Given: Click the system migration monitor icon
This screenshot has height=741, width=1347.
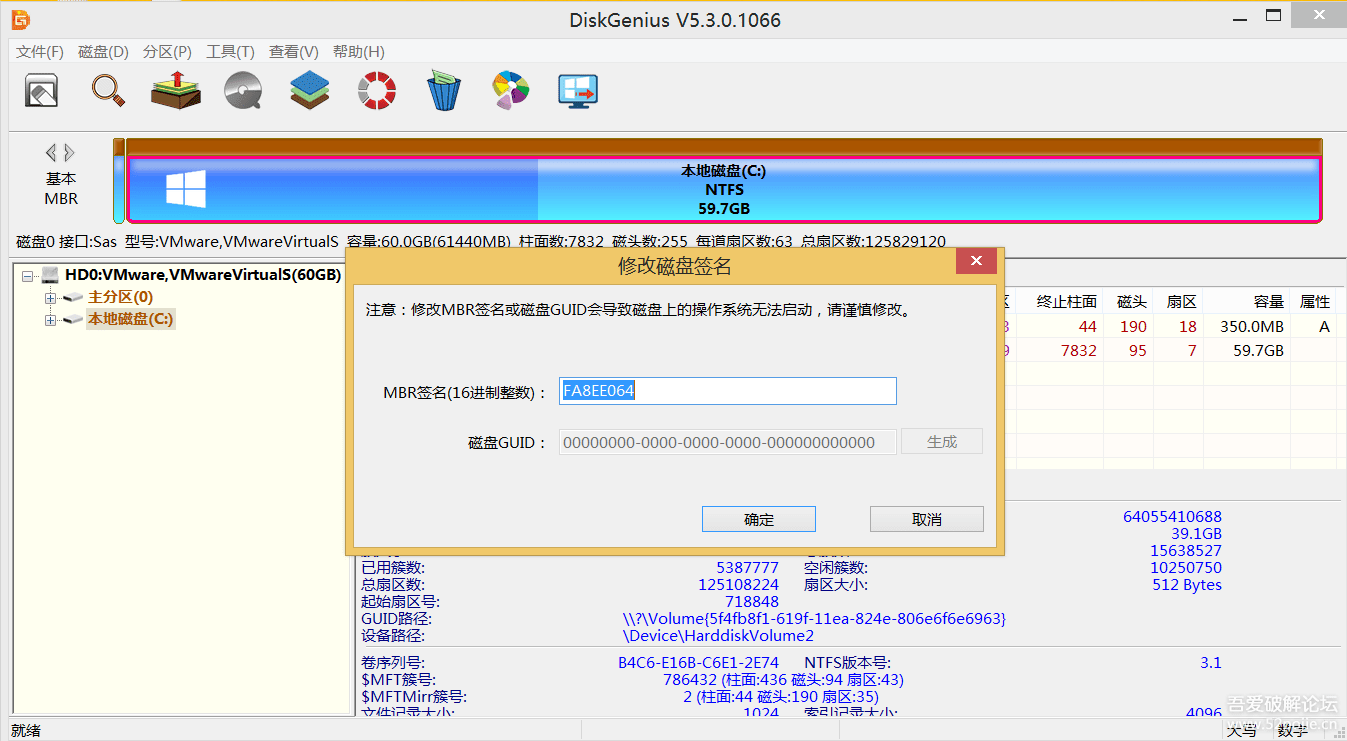Looking at the screenshot, I should pos(577,90).
